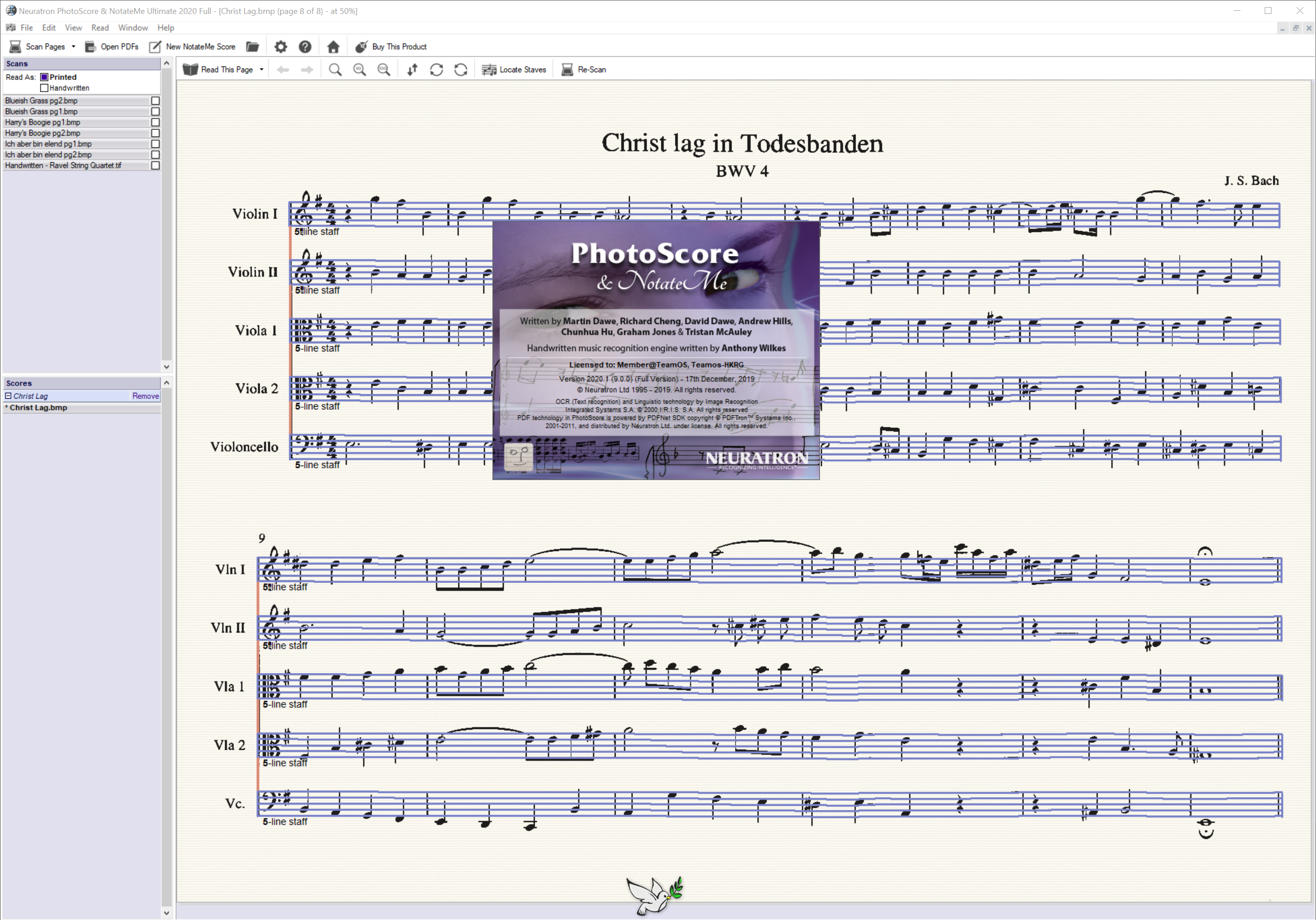The height and width of the screenshot is (920, 1316).
Task: Click the Scans panel scroll up arrow
Action: click(167, 63)
